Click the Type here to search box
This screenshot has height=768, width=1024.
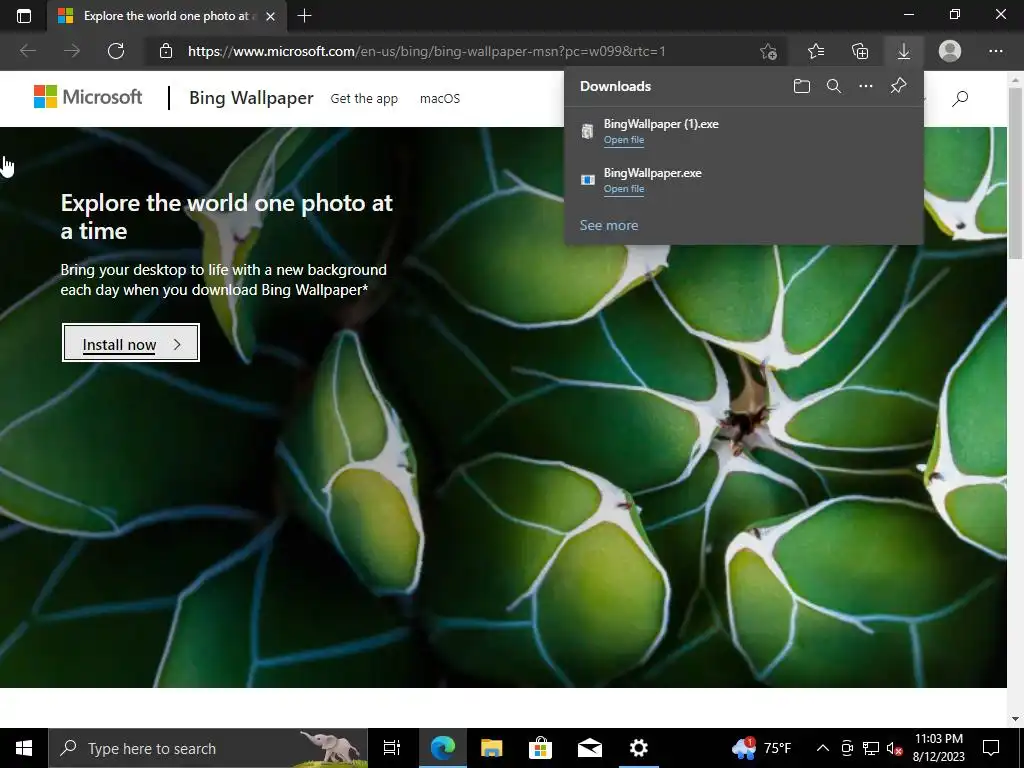click(208, 748)
